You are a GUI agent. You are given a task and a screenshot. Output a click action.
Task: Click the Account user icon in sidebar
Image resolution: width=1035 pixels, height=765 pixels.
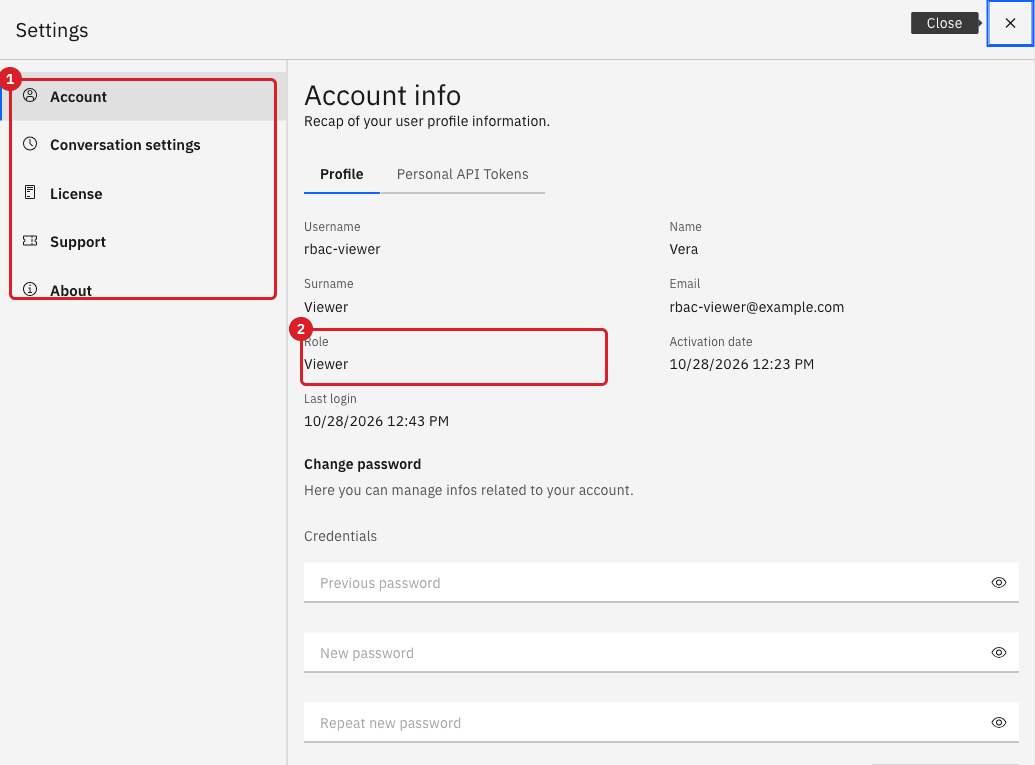click(30, 96)
